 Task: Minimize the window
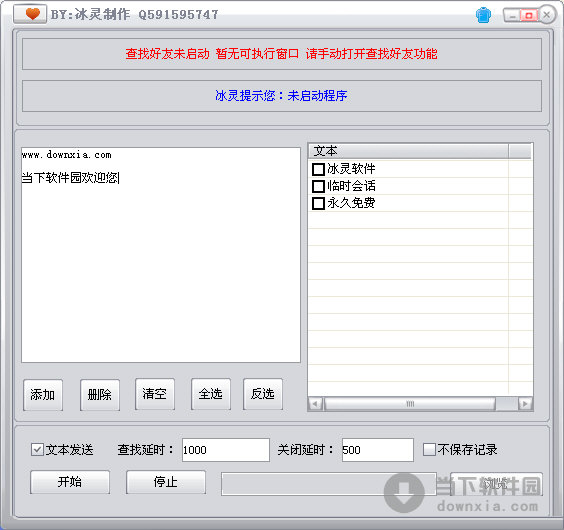point(512,15)
